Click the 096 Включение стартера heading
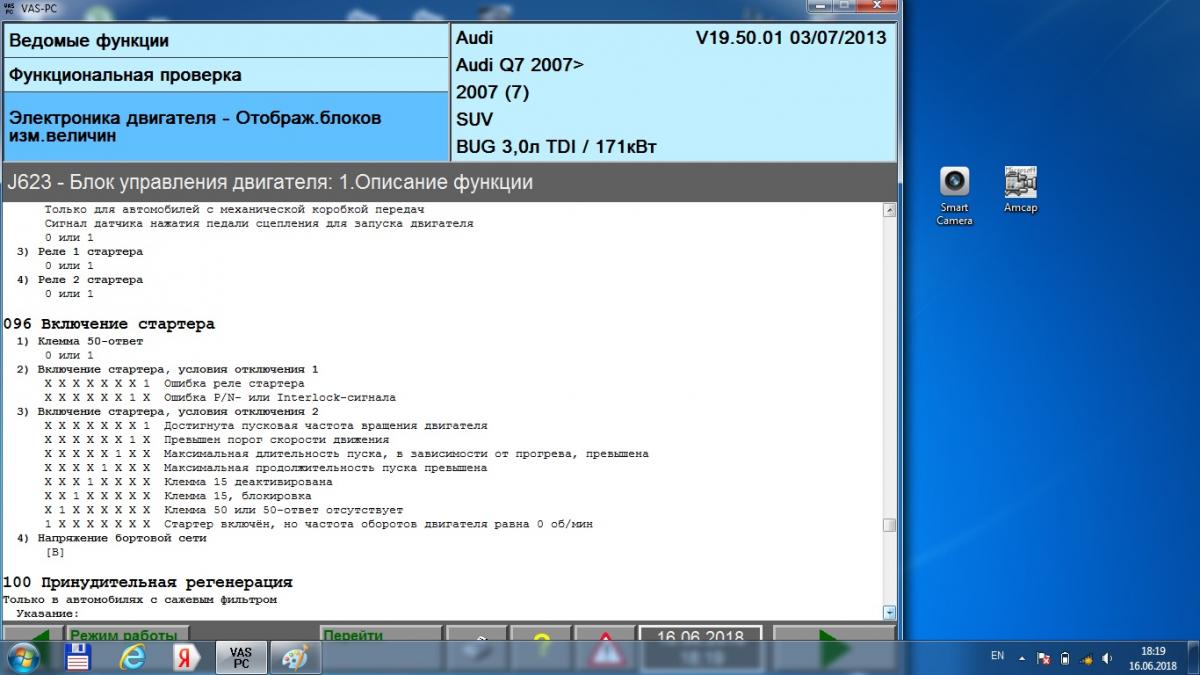The image size is (1200, 675). point(109,324)
